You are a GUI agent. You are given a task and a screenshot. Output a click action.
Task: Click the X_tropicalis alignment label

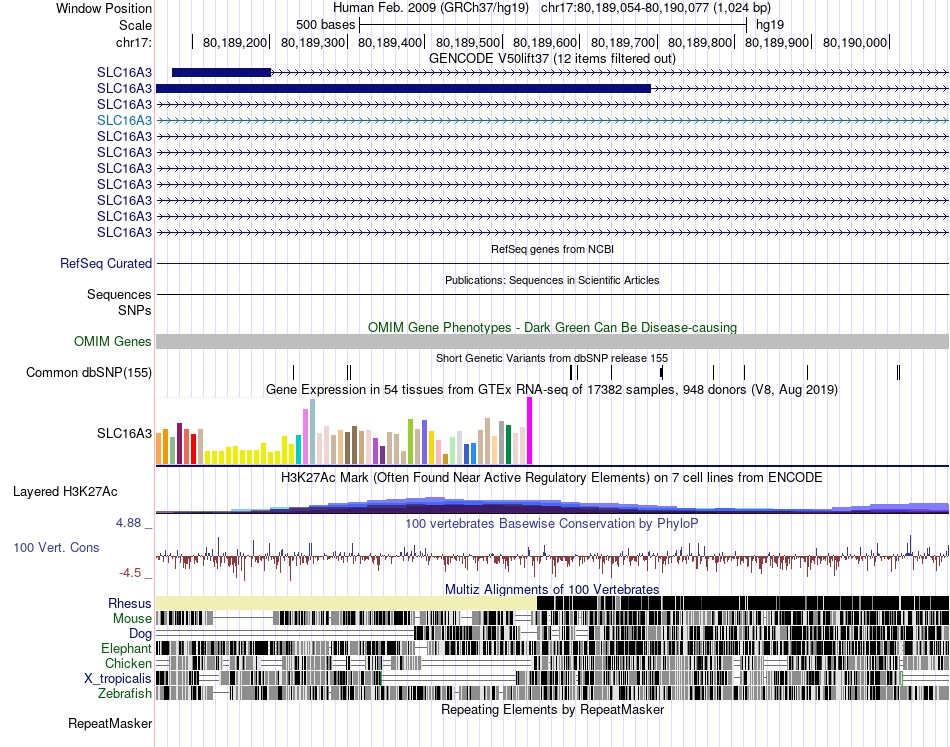[x=118, y=679]
